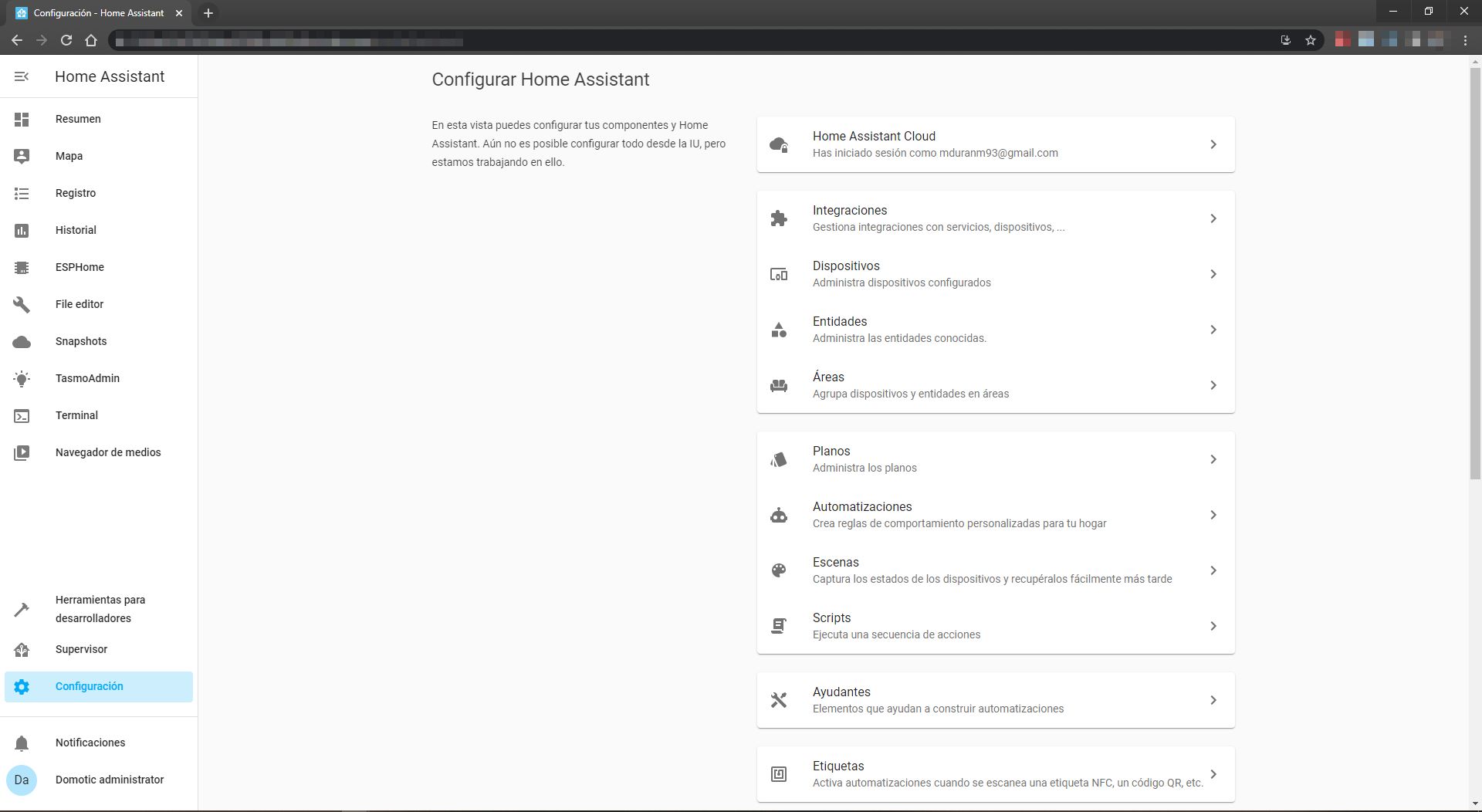Click the Home Assistant Cloud lock icon
Screen dimensions: 1482x812
(x=779, y=144)
